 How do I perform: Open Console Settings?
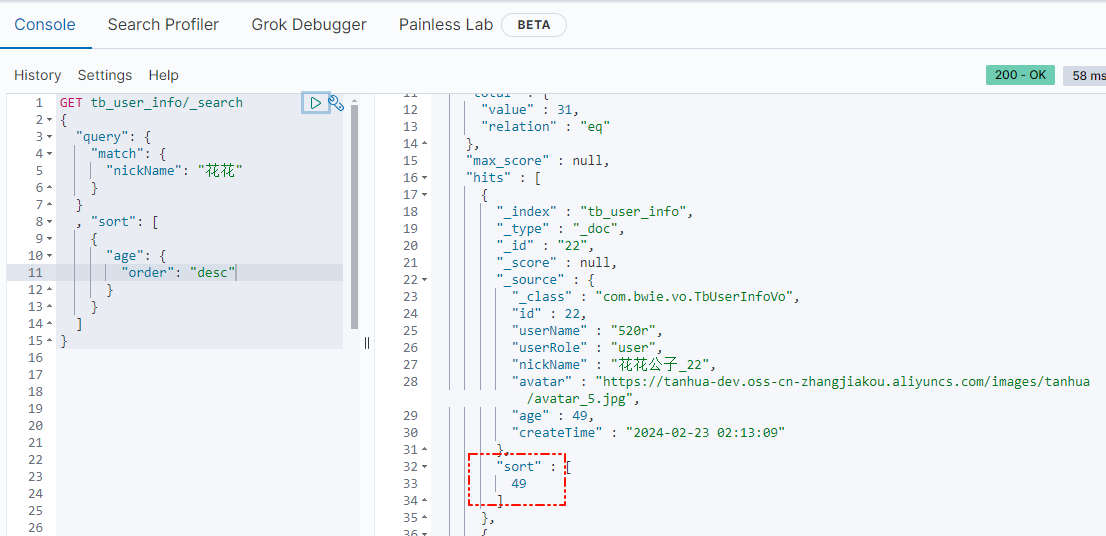[104, 75]
